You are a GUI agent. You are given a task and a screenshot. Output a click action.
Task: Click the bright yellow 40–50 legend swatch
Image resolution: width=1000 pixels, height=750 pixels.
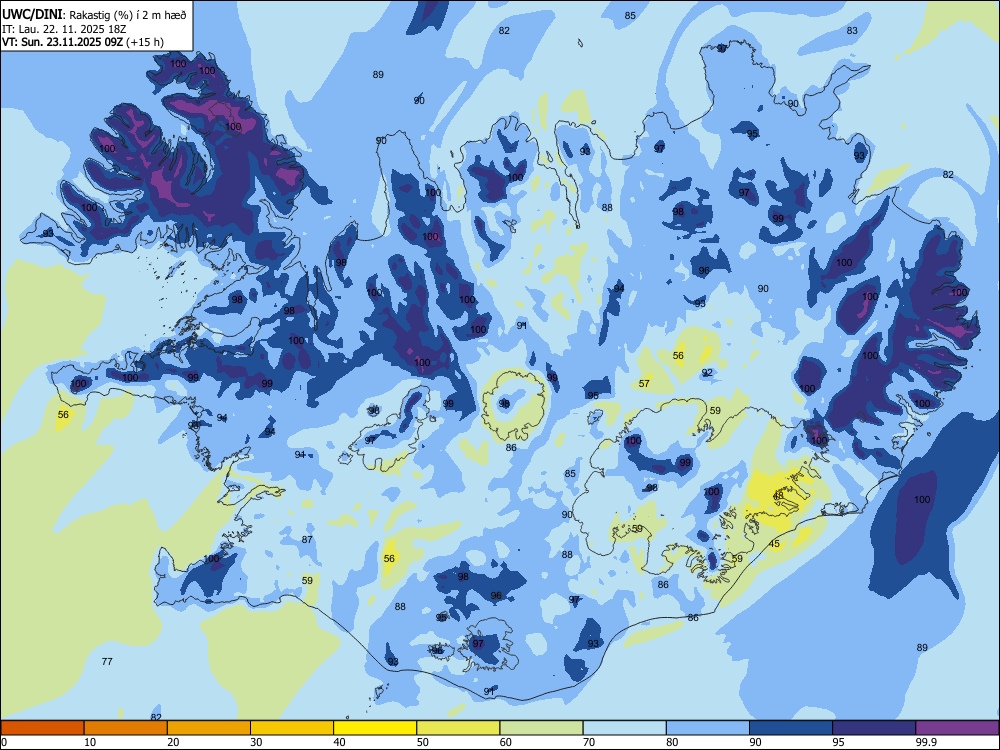click(x=375, y=728)
